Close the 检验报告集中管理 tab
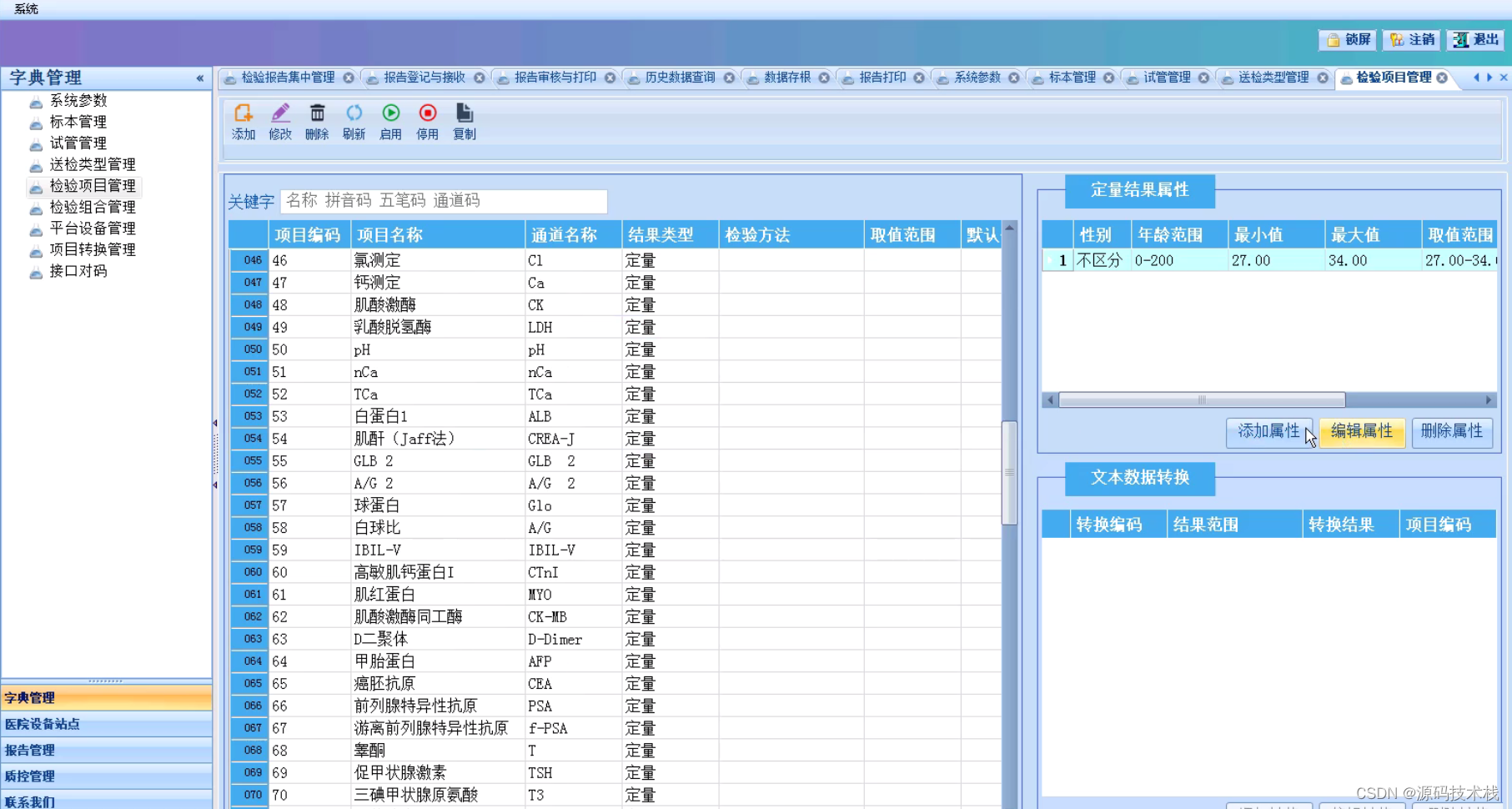Image resolution: width=1512 pixels, height=809 pixels. click(349, 78)
